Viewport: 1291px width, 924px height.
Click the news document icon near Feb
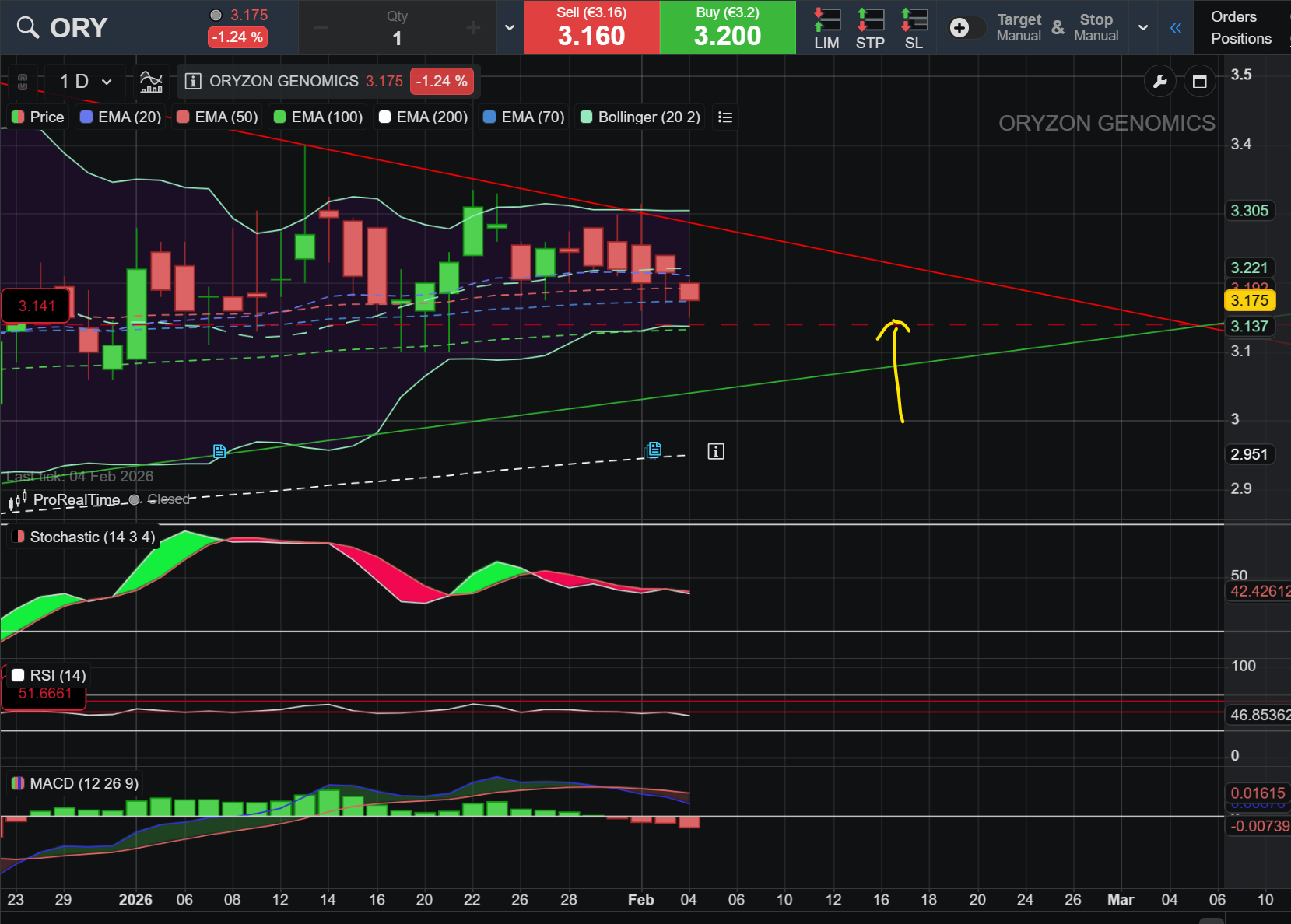tap(654, 450)
